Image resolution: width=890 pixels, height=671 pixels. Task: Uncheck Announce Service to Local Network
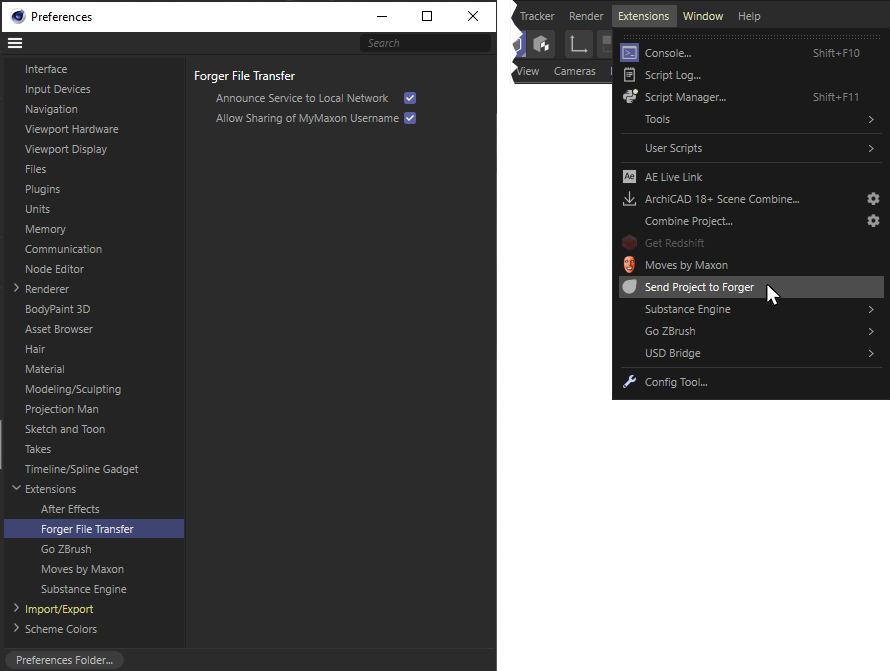tap(410, 98)
